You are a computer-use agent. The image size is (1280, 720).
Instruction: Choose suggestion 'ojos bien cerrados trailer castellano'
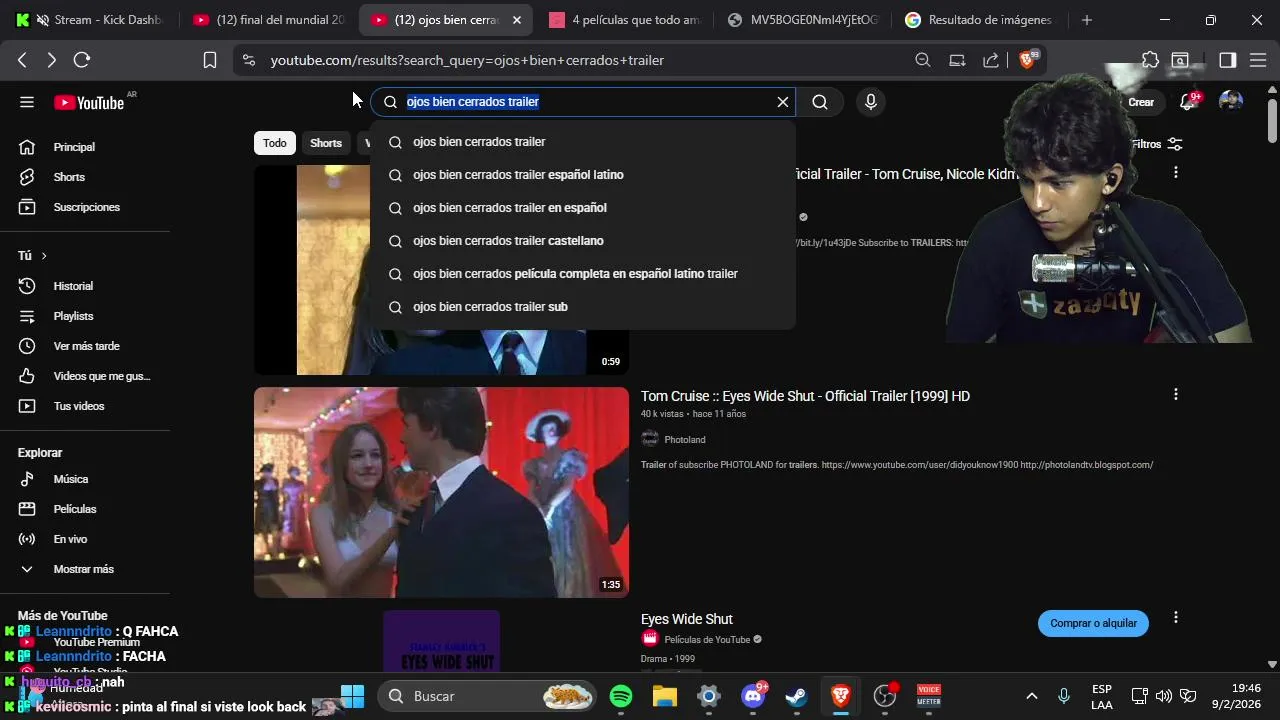[583, 241]
